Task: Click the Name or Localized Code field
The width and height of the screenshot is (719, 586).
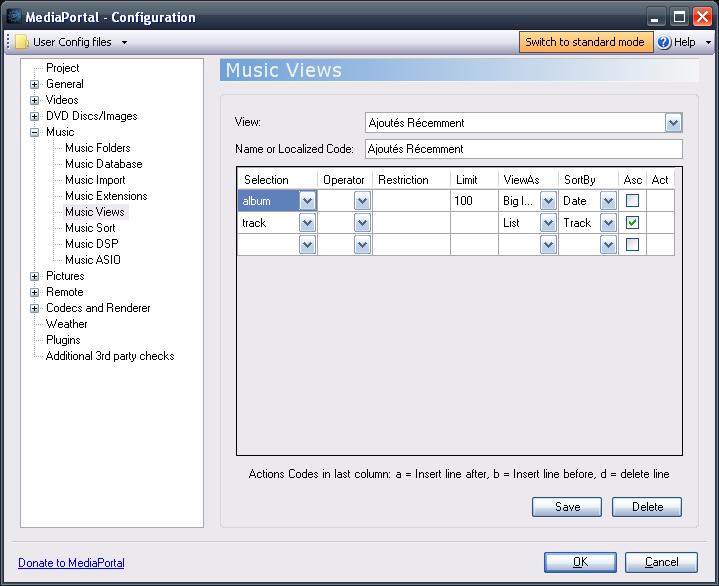Action: point(523,149)
